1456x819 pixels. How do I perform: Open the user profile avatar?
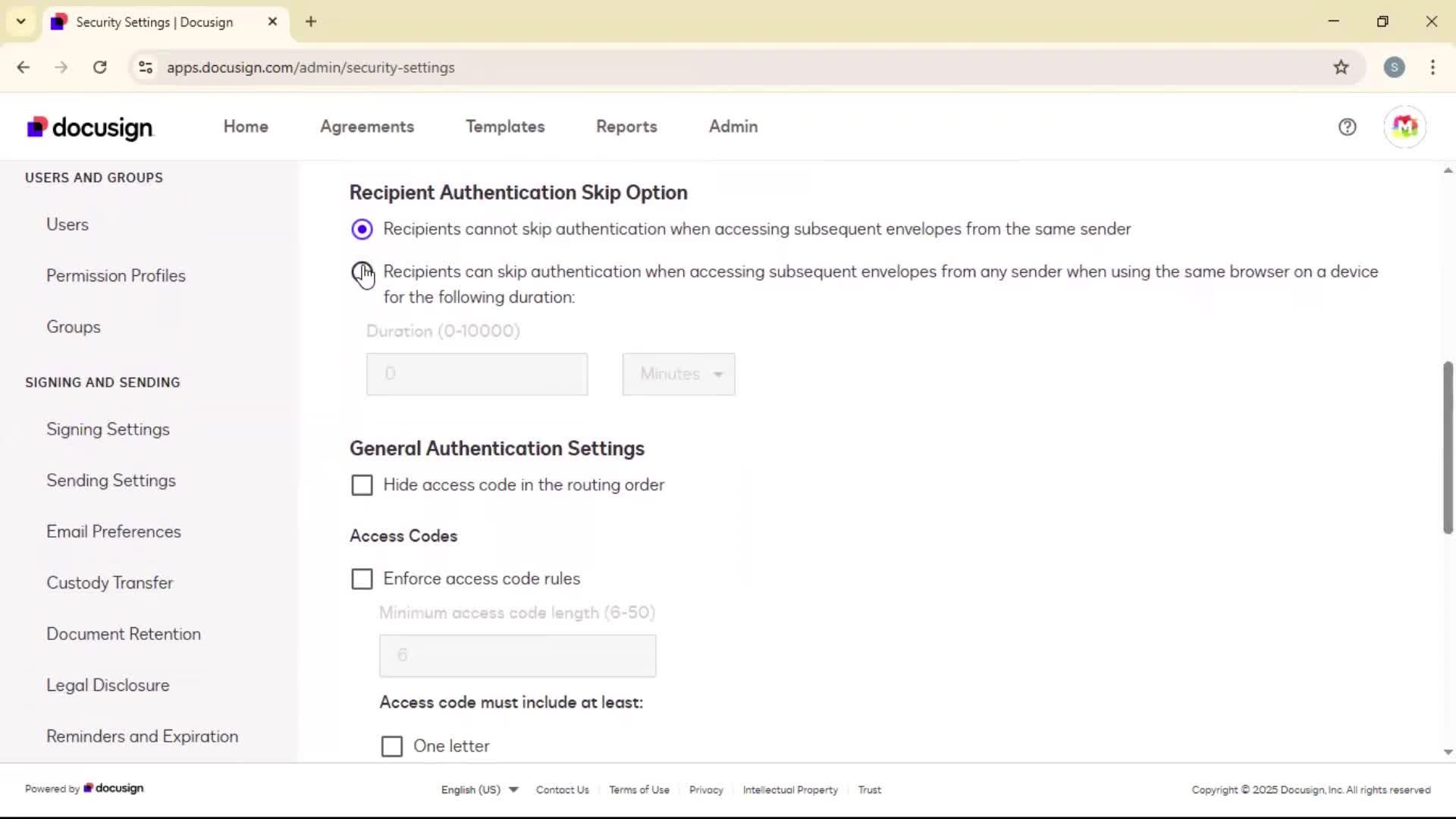tap(1404, 127)
